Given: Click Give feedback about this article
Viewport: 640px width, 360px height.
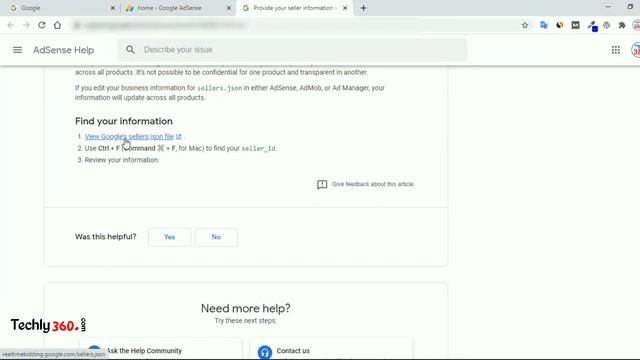Looking at the screenshot, I should 372,184.
